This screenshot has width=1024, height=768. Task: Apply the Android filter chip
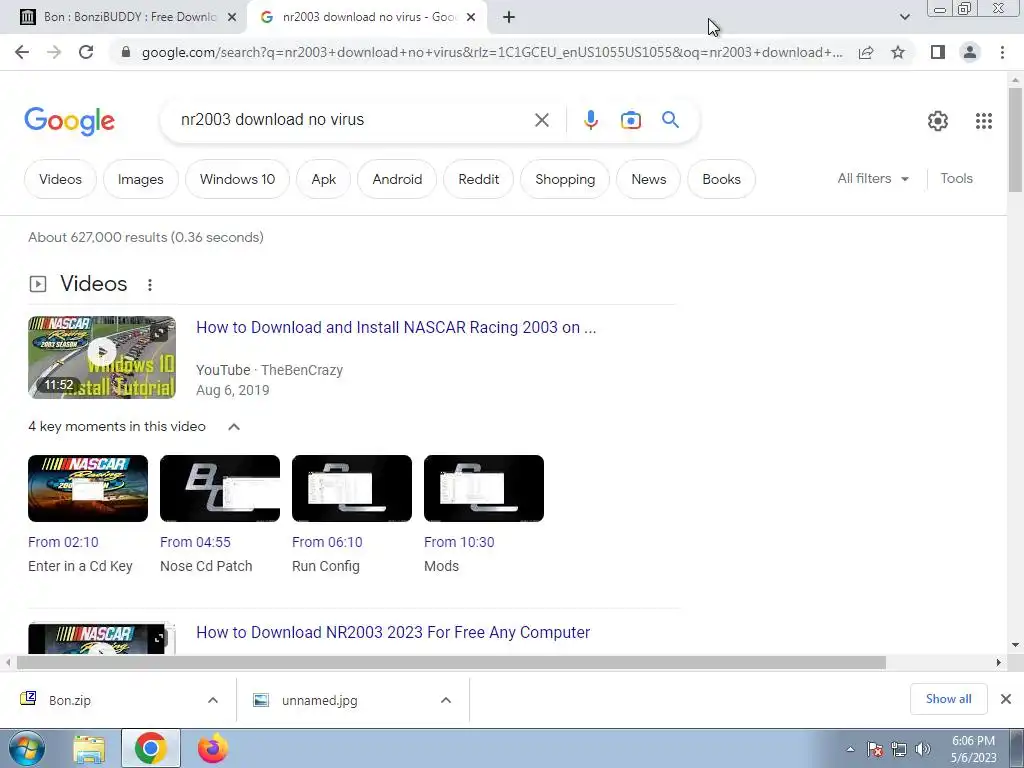(x=397, y=179)
